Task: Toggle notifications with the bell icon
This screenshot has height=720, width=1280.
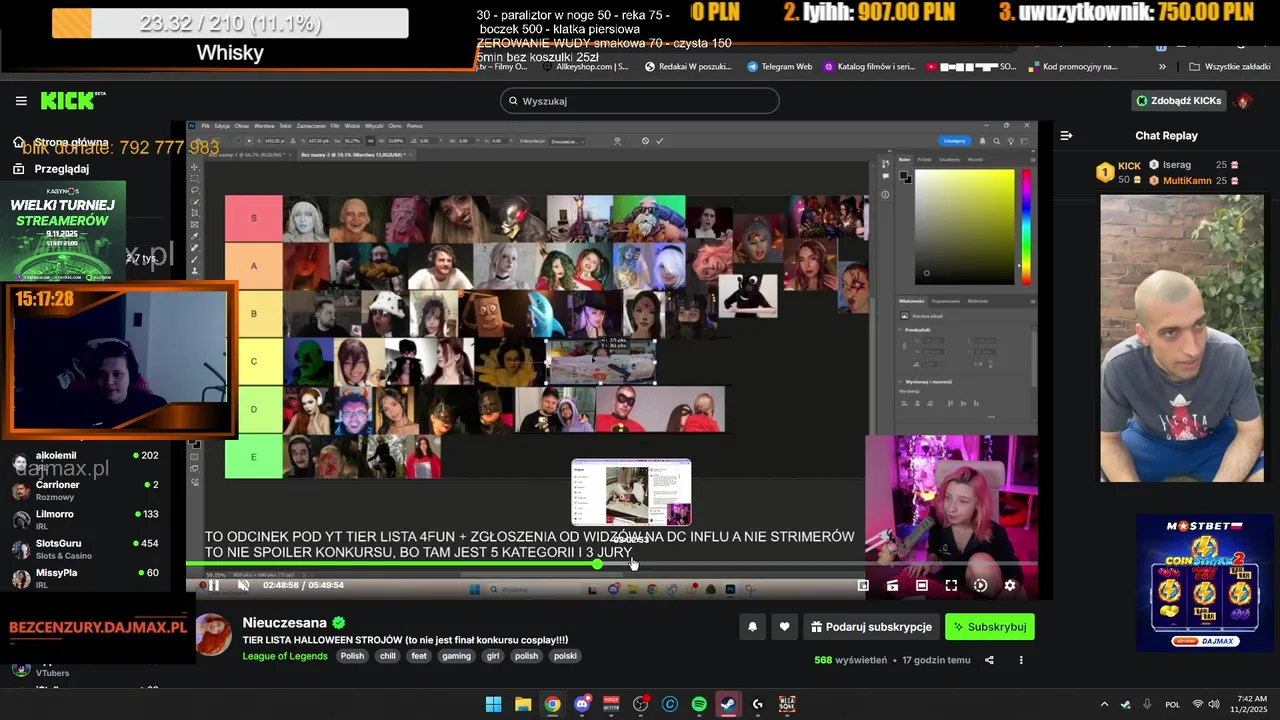Action: coord(752,627)
